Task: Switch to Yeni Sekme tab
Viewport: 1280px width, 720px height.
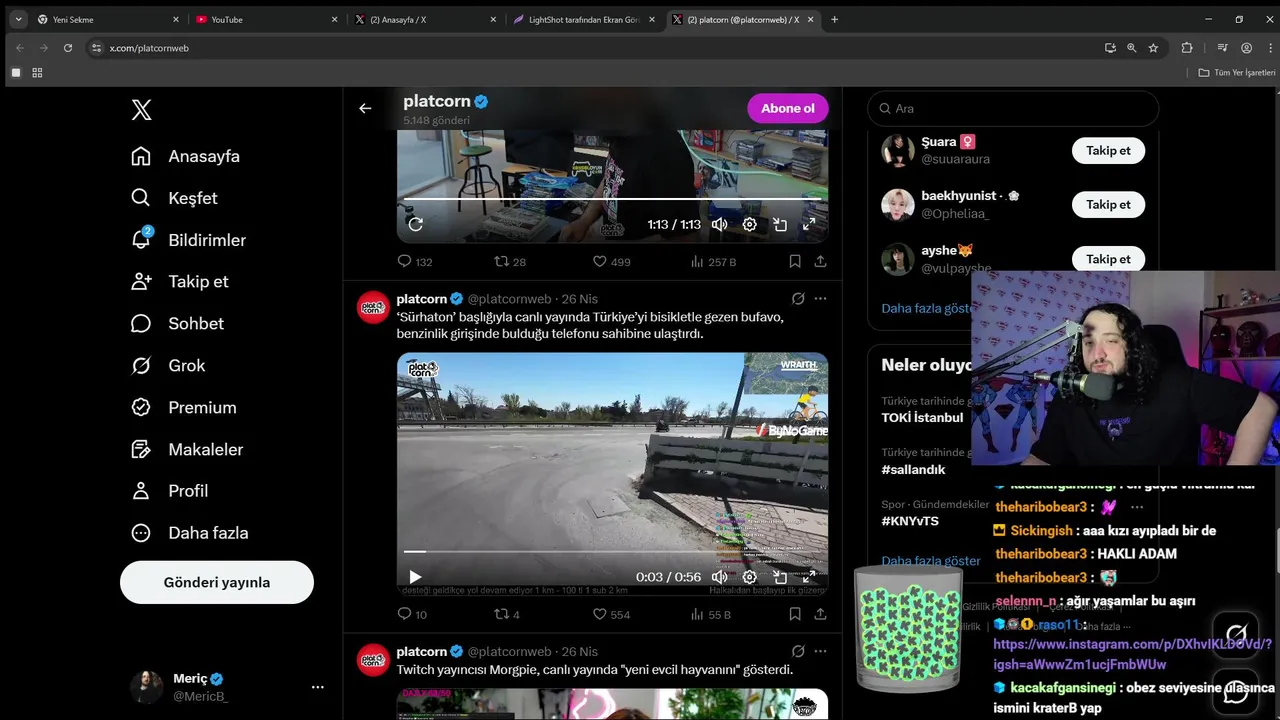Action: [x=106, y=19]
